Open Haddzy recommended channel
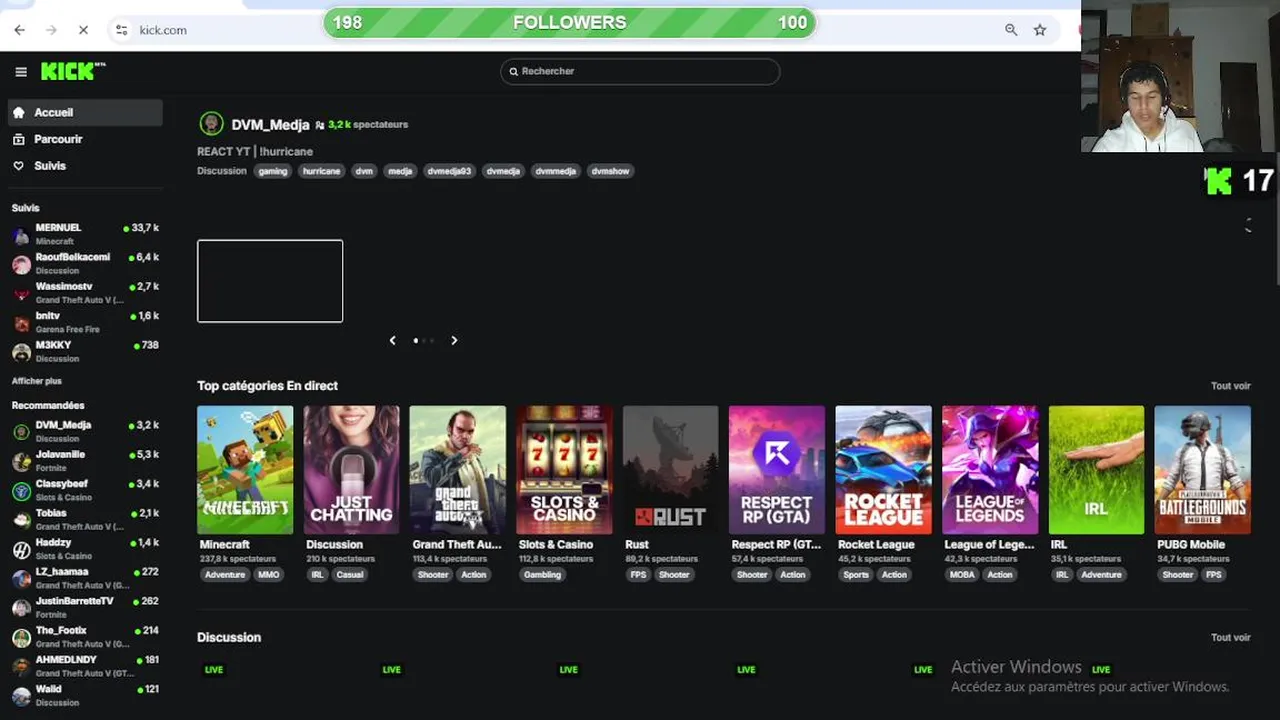This screenshot has height=720, width=1280. pos(85,548)
